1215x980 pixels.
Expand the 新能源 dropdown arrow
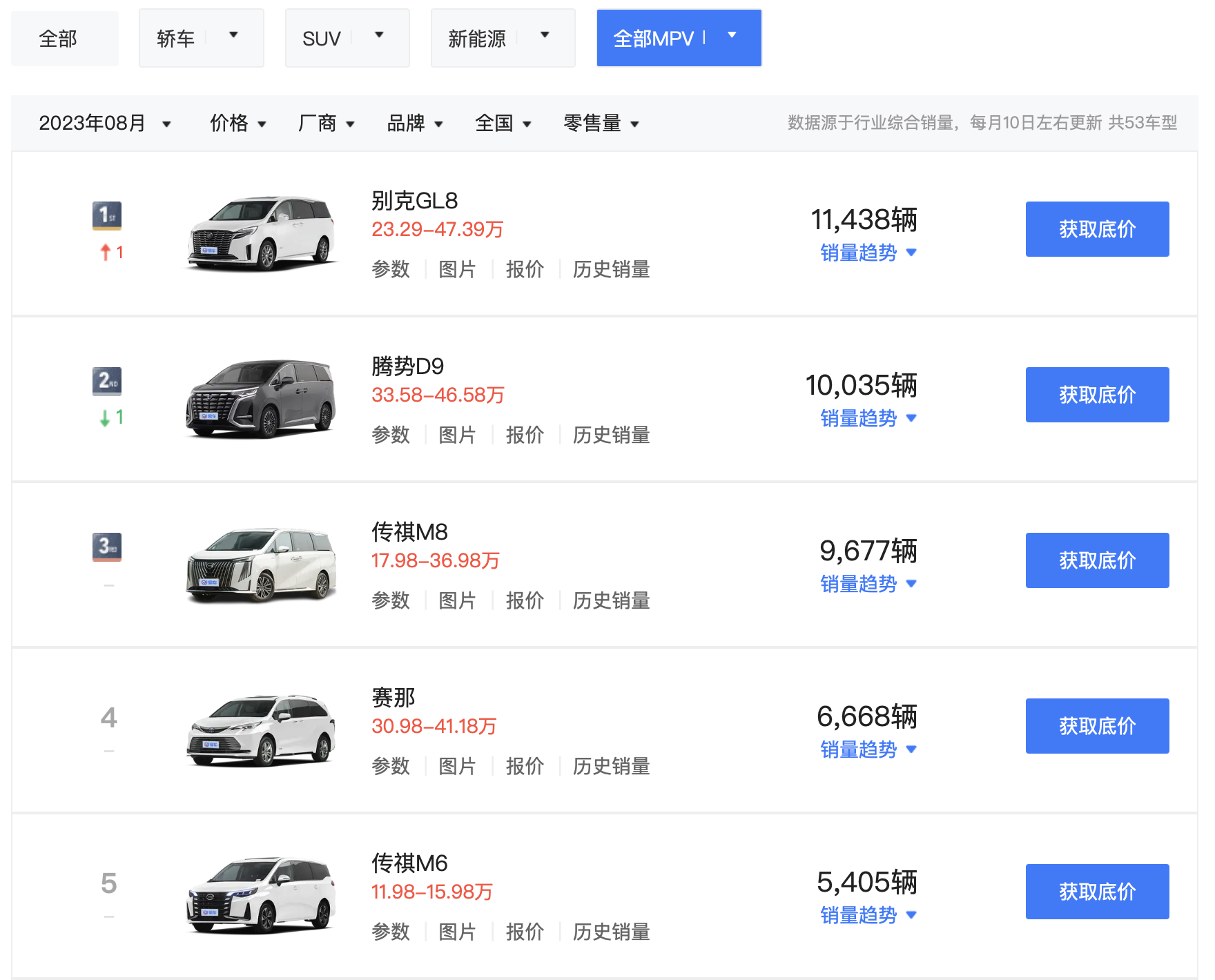545,35
